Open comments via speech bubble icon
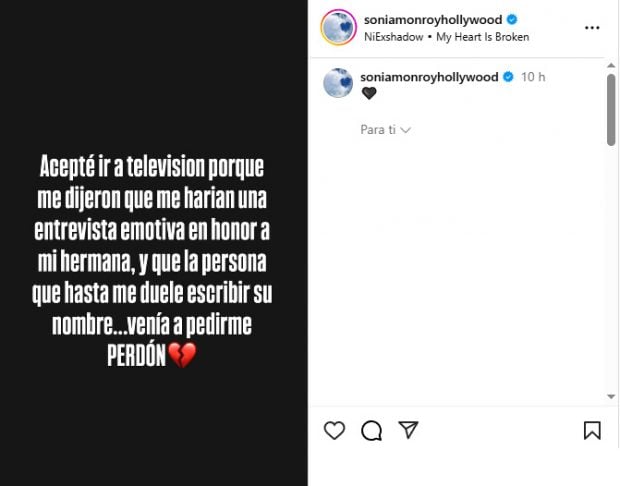620x486 pixels. coord(371,430)
